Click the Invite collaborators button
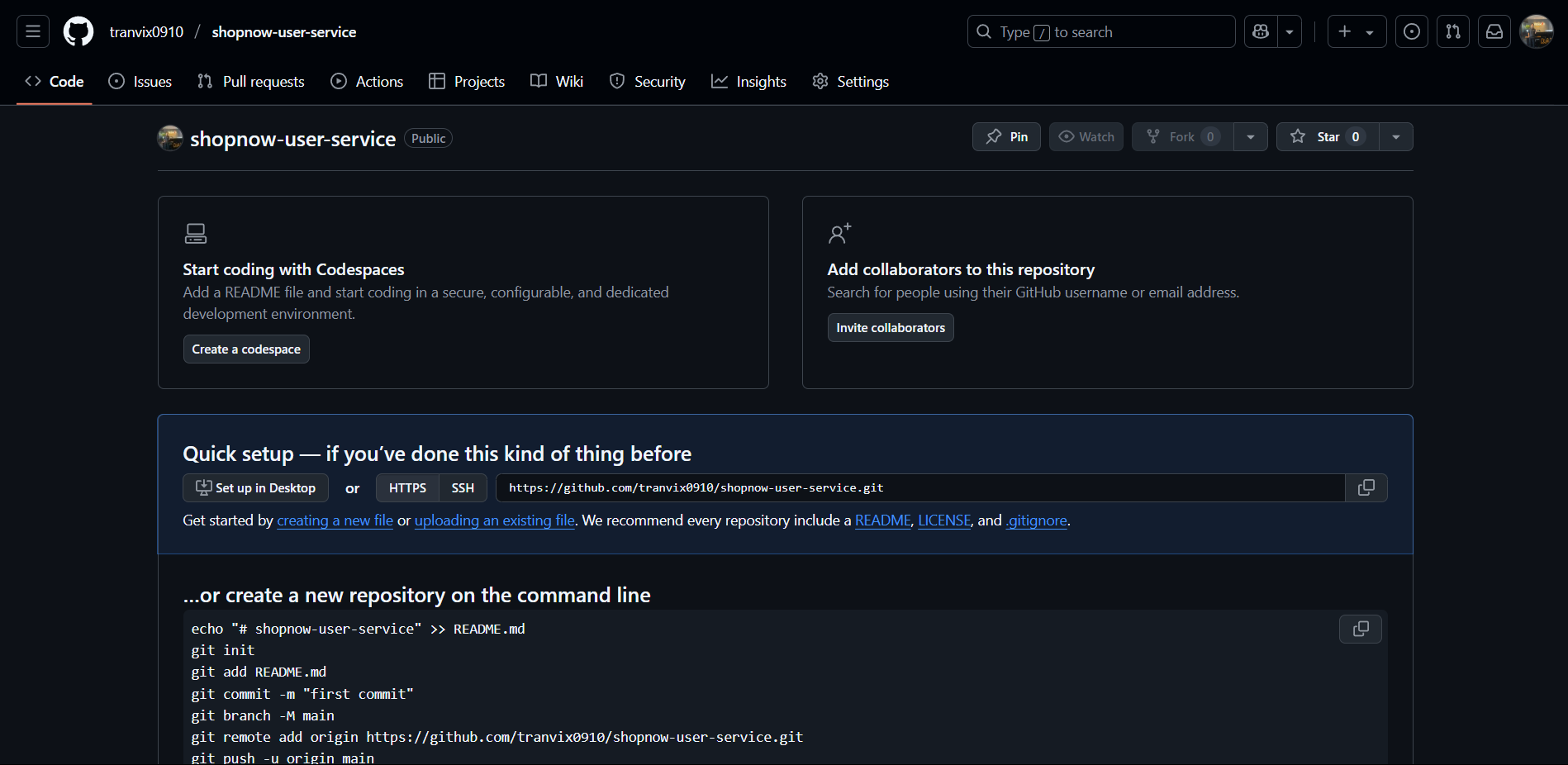1568x765 pixels. 890,327
